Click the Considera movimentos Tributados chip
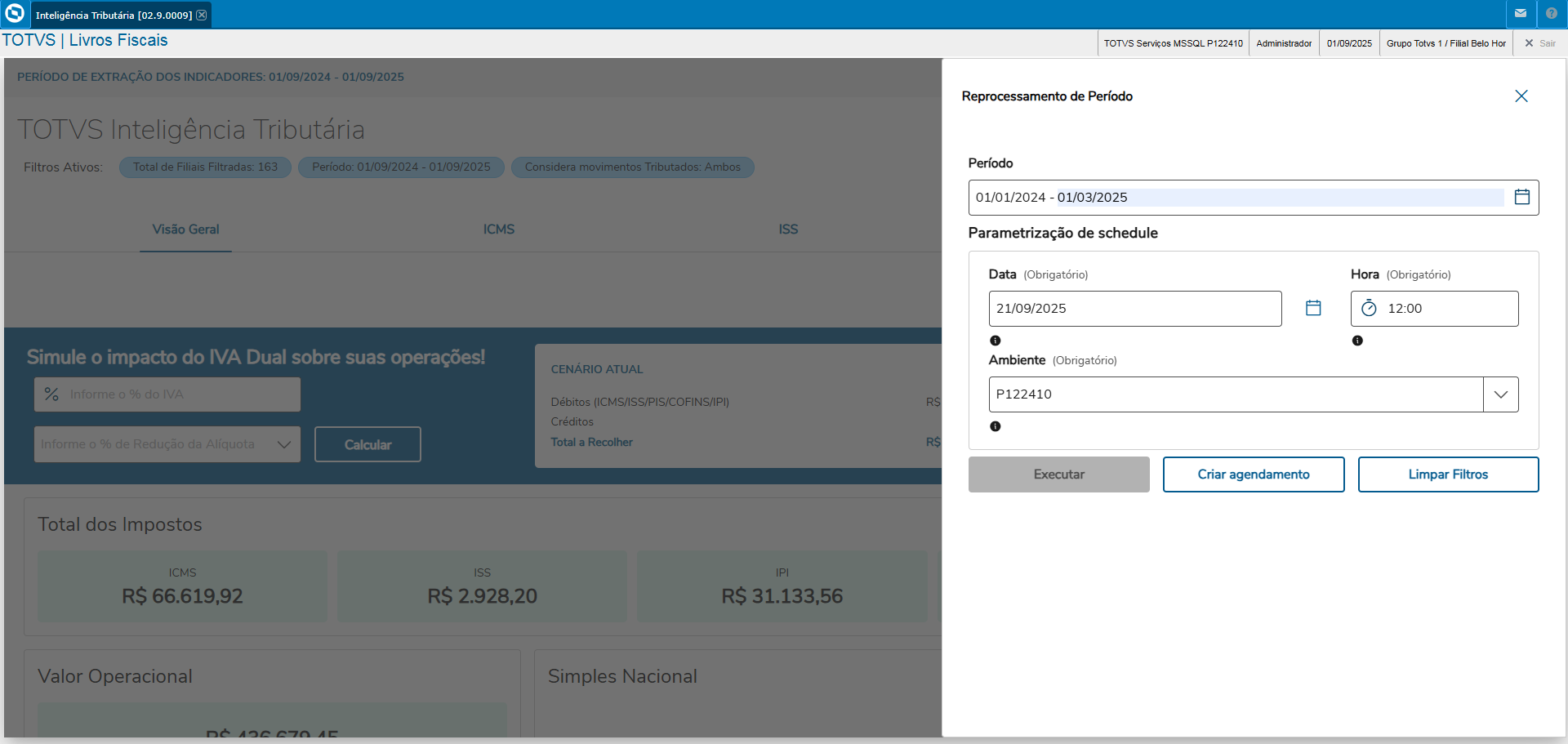Viewport: 1568px width, 744px height. pyautogui.click(x=633, y=167)
